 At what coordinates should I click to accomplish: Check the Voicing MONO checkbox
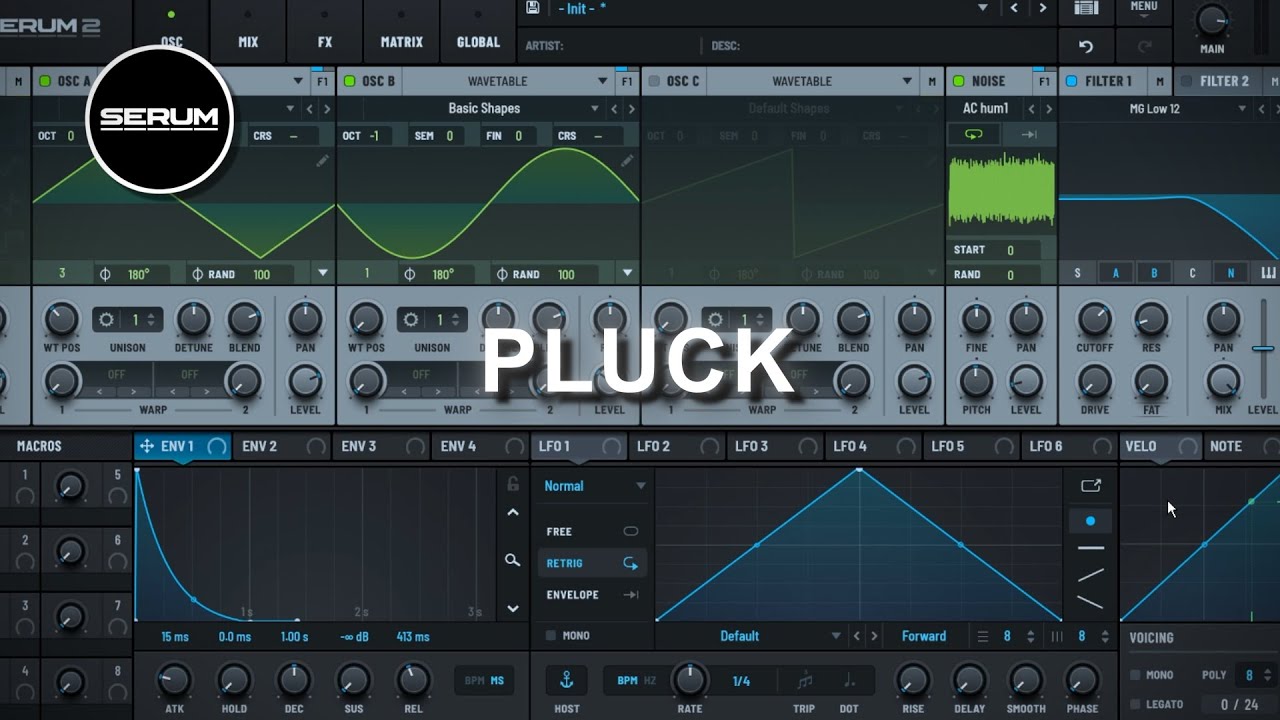tap(1135, 675)
